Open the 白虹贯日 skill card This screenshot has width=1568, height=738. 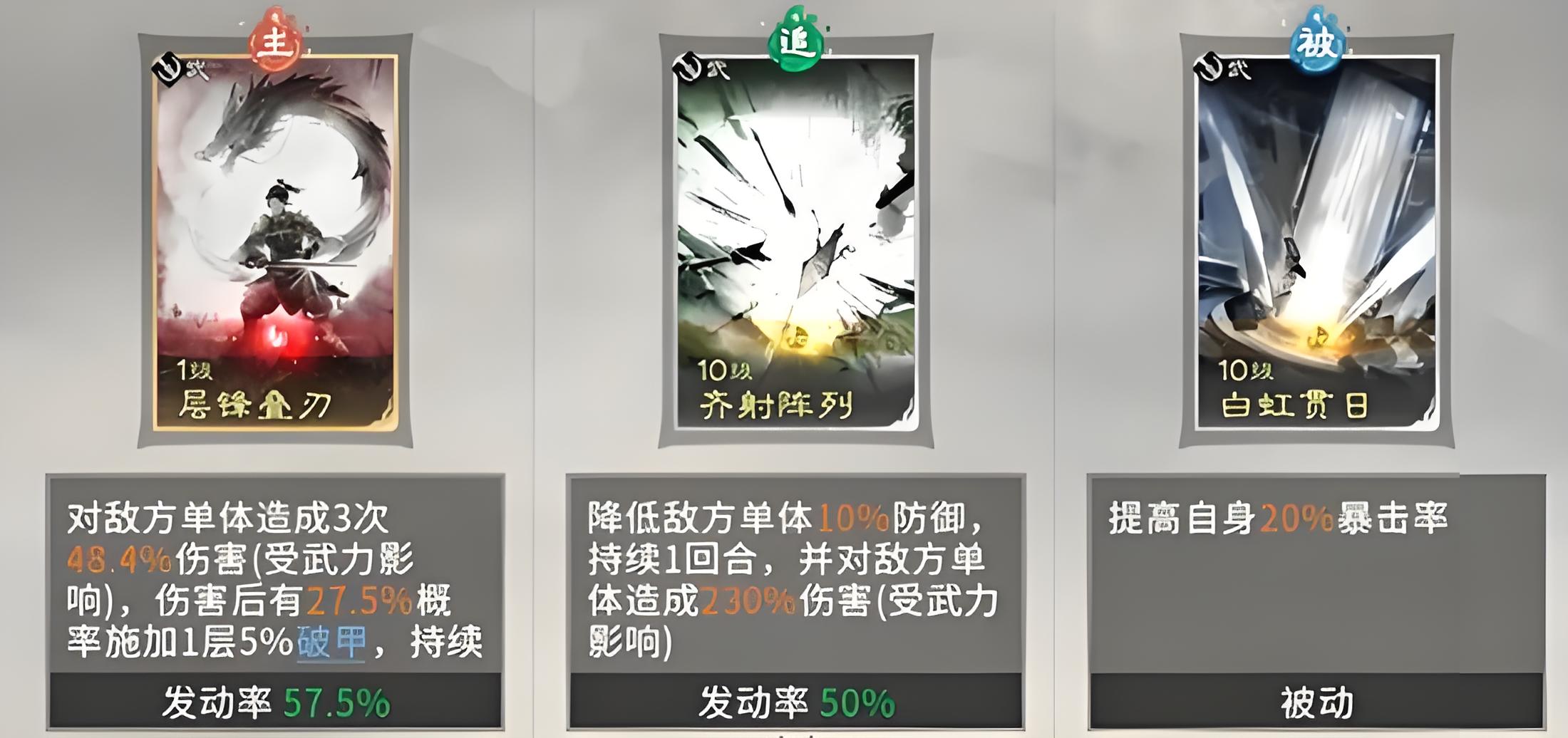pos(1316,242)
